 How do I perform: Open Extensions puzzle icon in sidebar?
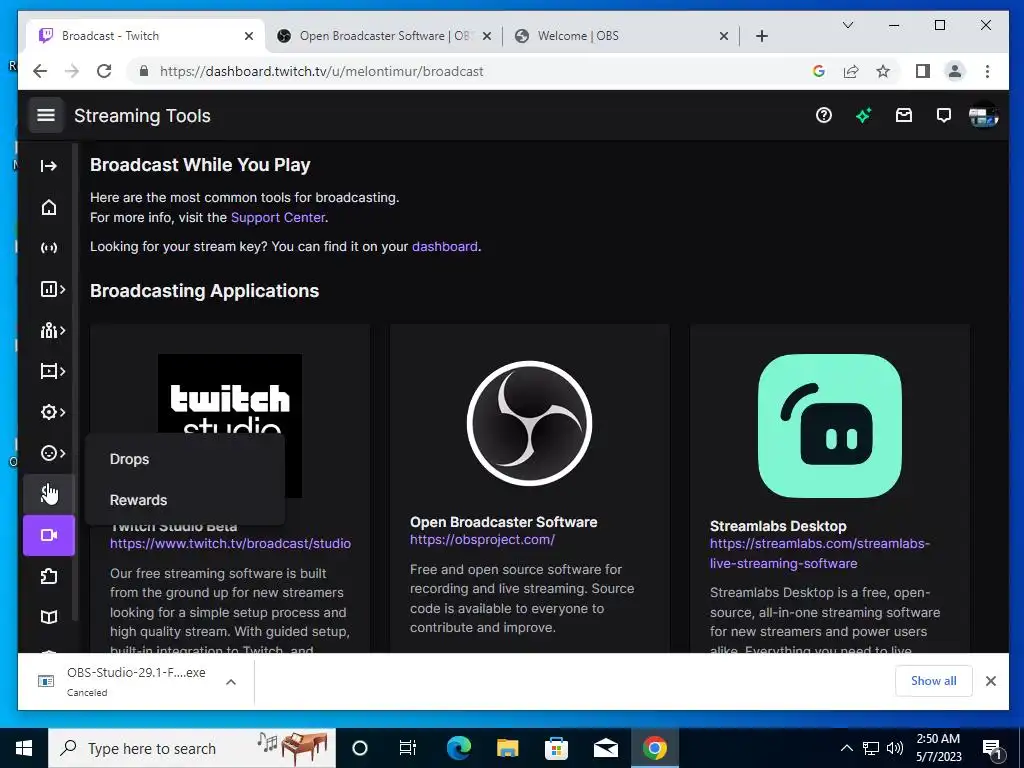coord(49,577)
